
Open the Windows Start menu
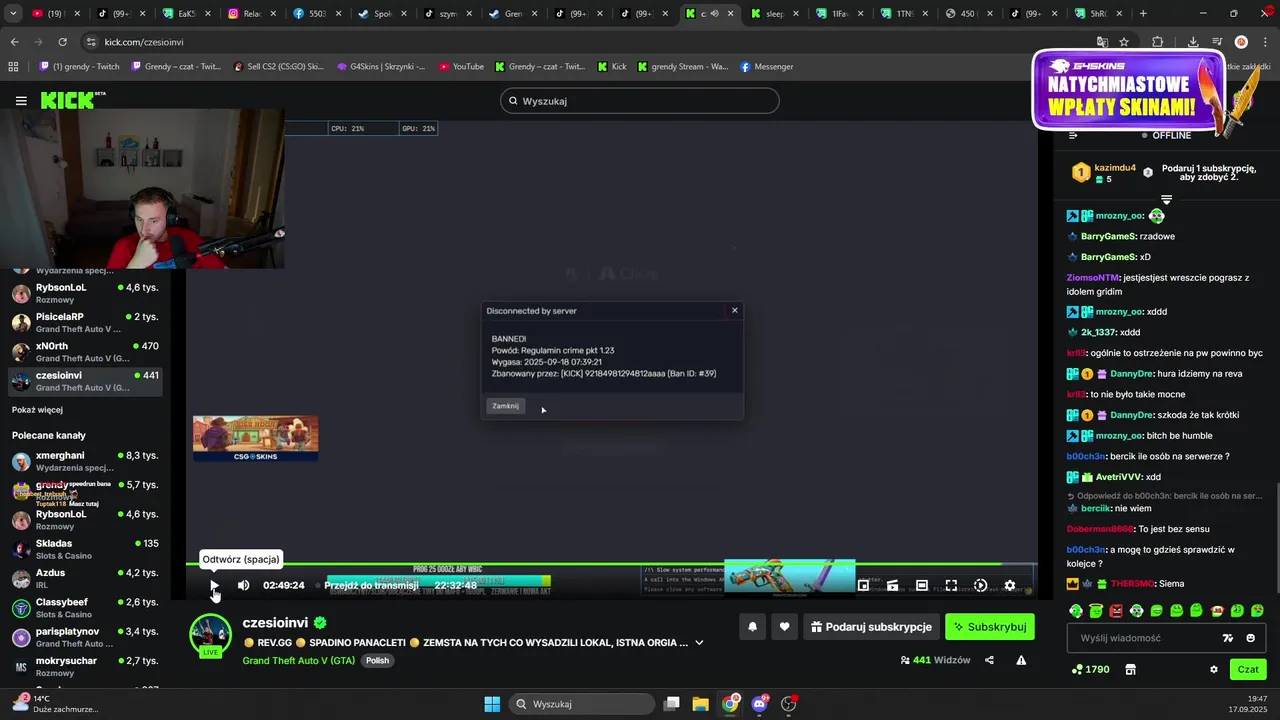[492, 704]
